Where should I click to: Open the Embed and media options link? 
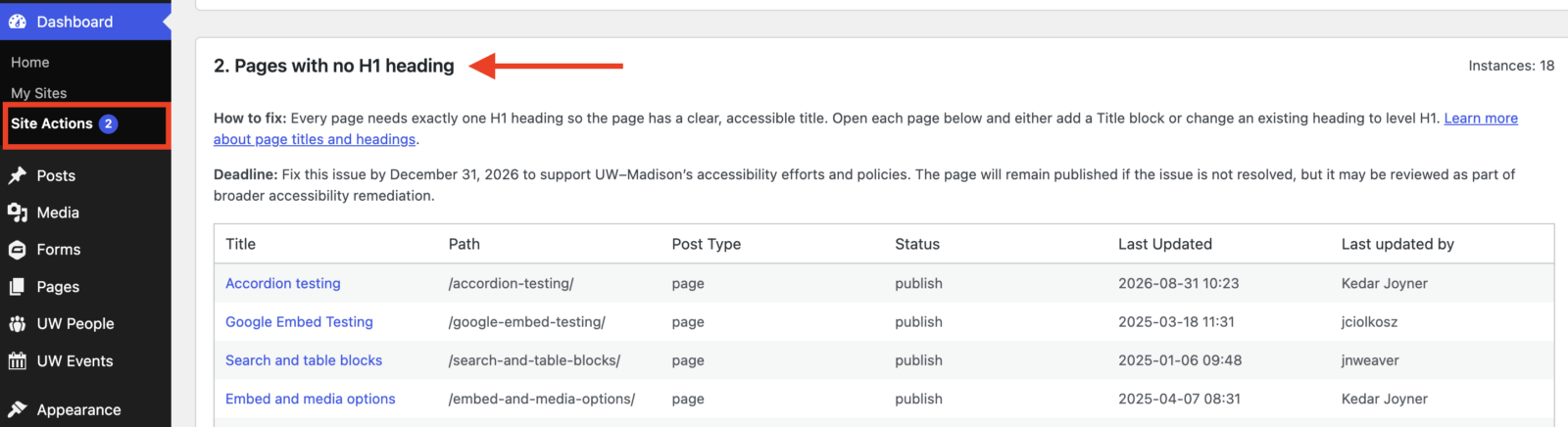click(311, 399)
